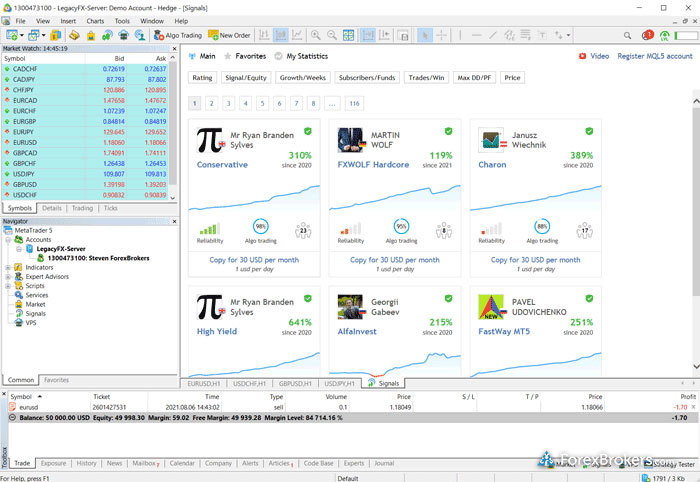Screen dimensions: 700x482
Task: Switch to the GBPUSD,H1 chart tab
Action: (x=294, y=383)
